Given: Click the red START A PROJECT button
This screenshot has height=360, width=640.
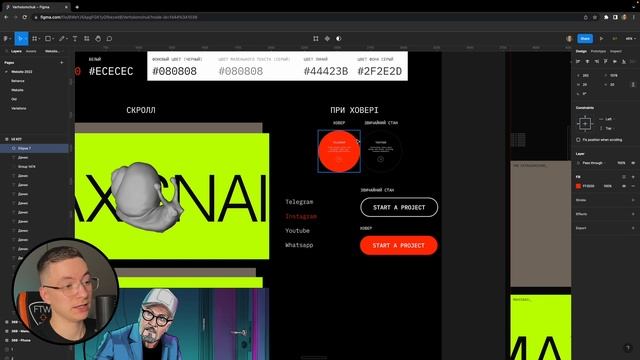Looking at the screenshot, I should click(x=399, y=245).
